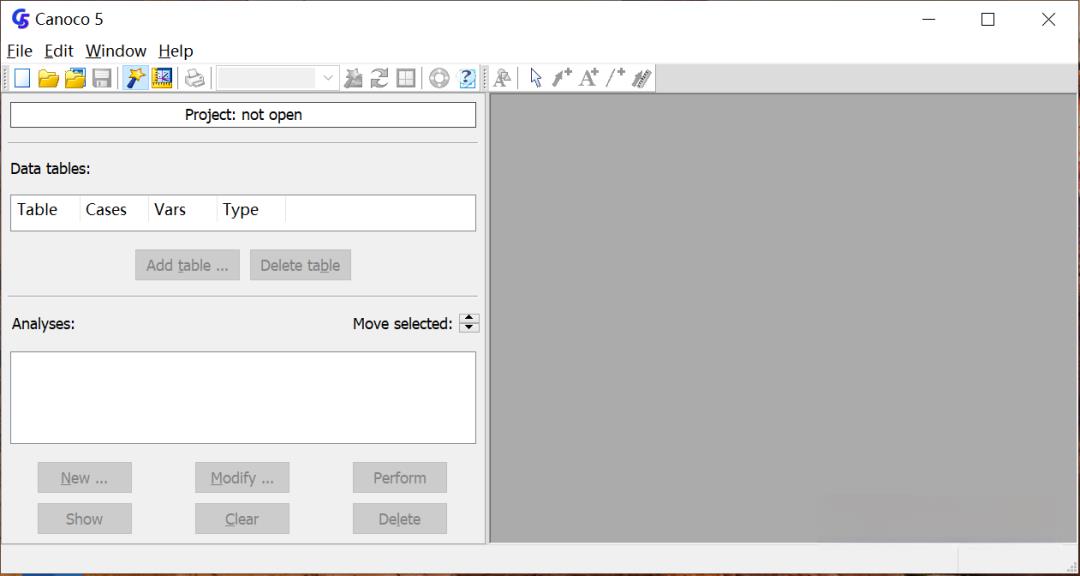1080x576 pixels.
Task: Toggle the magic wand wizard icon
Action: [136, 78]
